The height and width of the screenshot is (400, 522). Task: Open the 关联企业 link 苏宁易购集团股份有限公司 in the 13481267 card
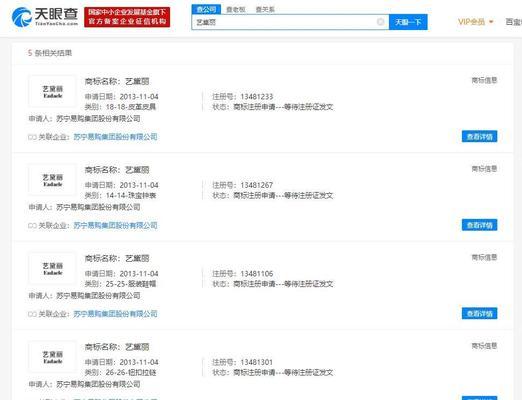coord(115,225)
